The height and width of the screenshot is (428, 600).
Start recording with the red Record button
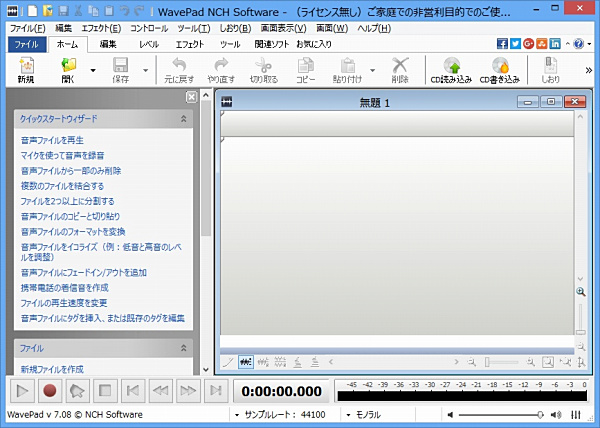(x=50, y=391)
